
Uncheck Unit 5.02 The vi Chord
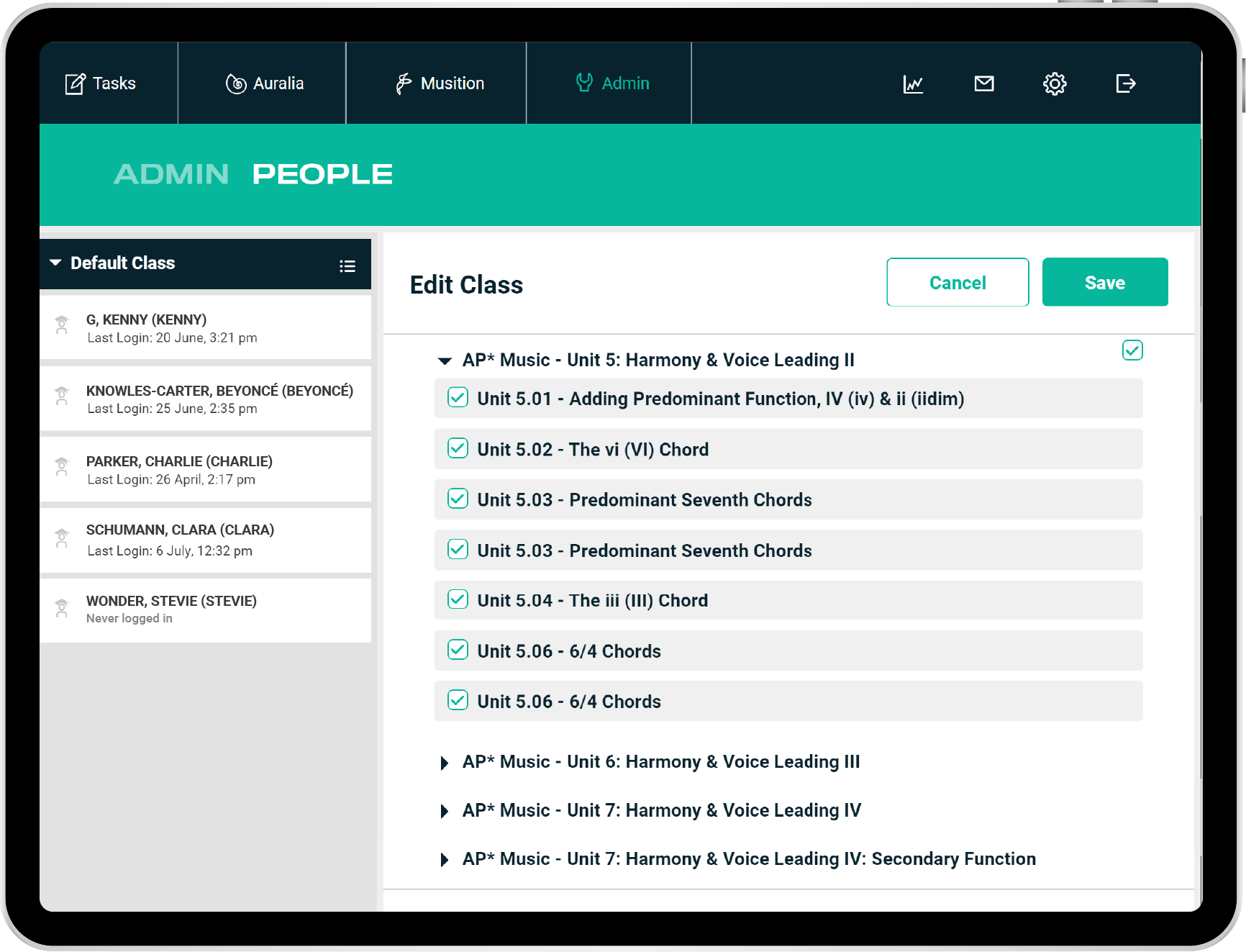click(x=458, y=448)
